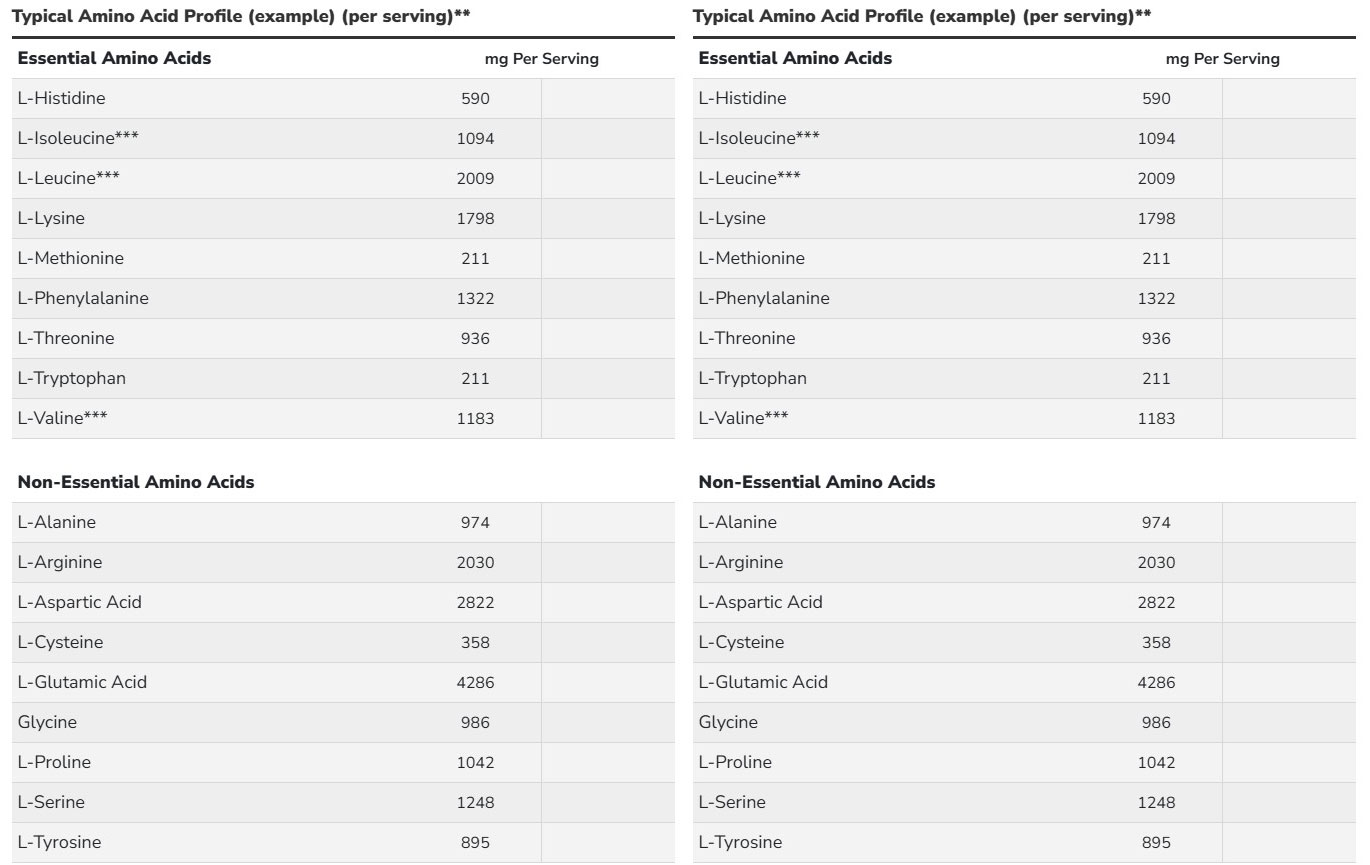1370x865 pixels.
Task: Click L-Histidine in the left table
Action: (61, 98)
